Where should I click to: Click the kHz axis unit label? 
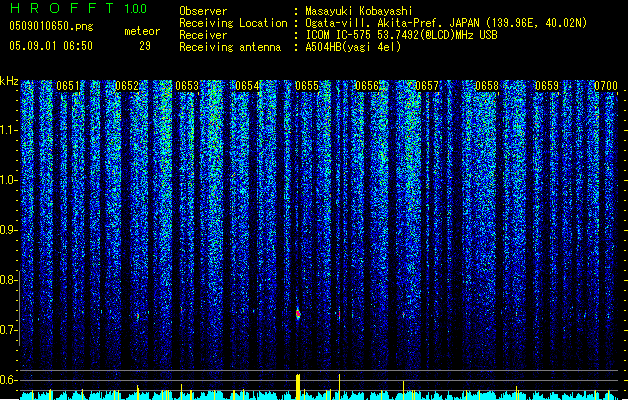pos(9,81)
